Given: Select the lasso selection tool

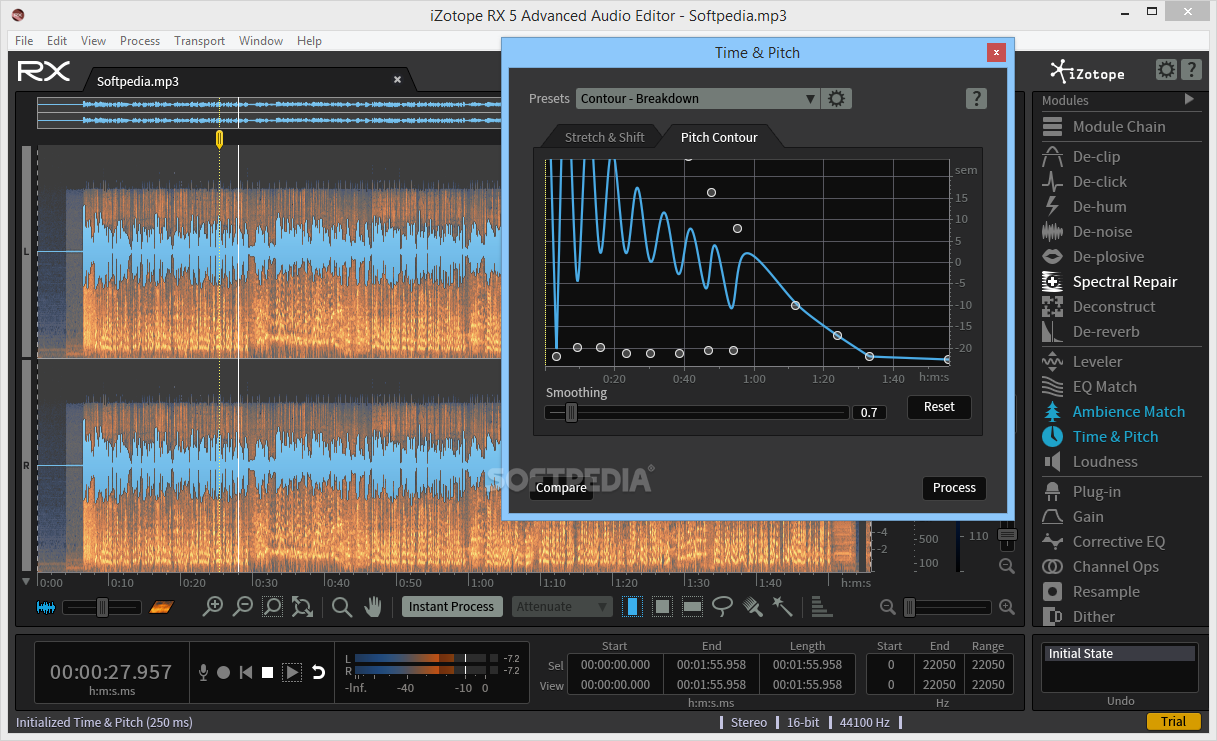Looking at the screenshot, I should pos(722,606).
